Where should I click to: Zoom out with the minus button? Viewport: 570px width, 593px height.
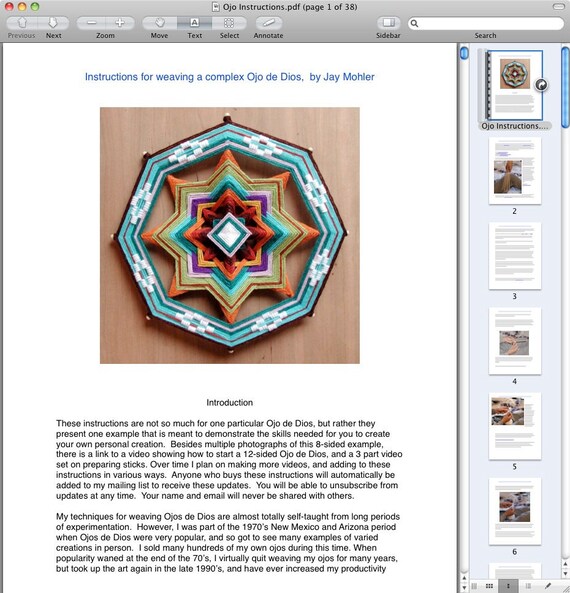click(91, 23)
